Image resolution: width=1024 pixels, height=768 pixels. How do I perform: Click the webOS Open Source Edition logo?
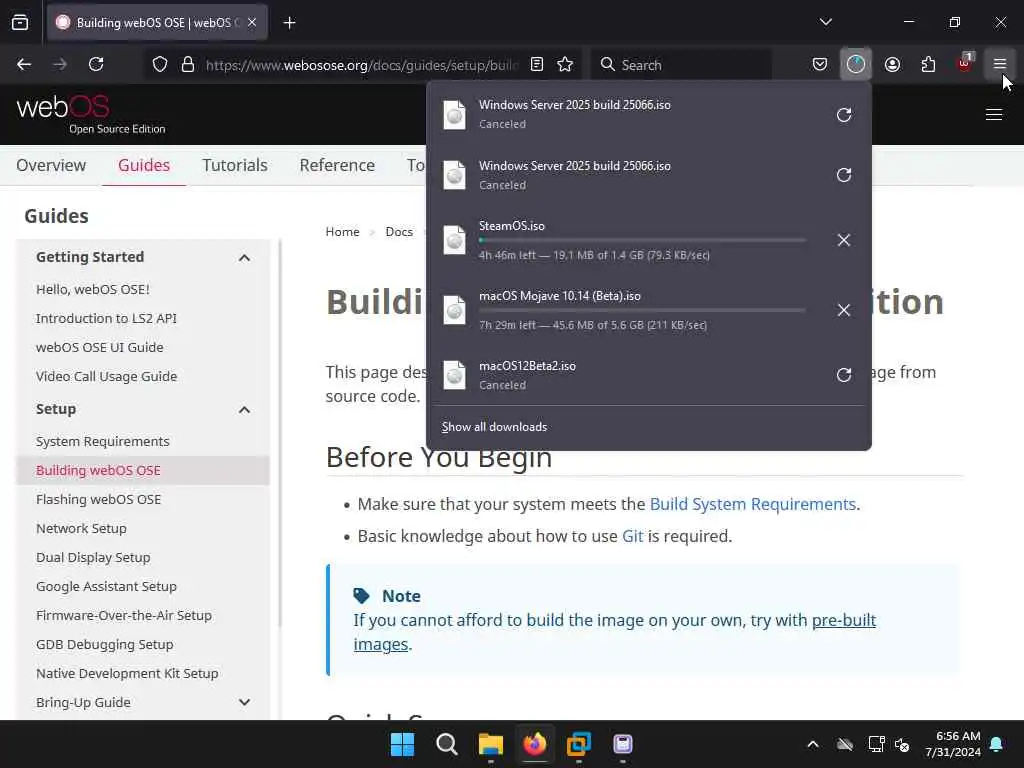click(91, 114)
